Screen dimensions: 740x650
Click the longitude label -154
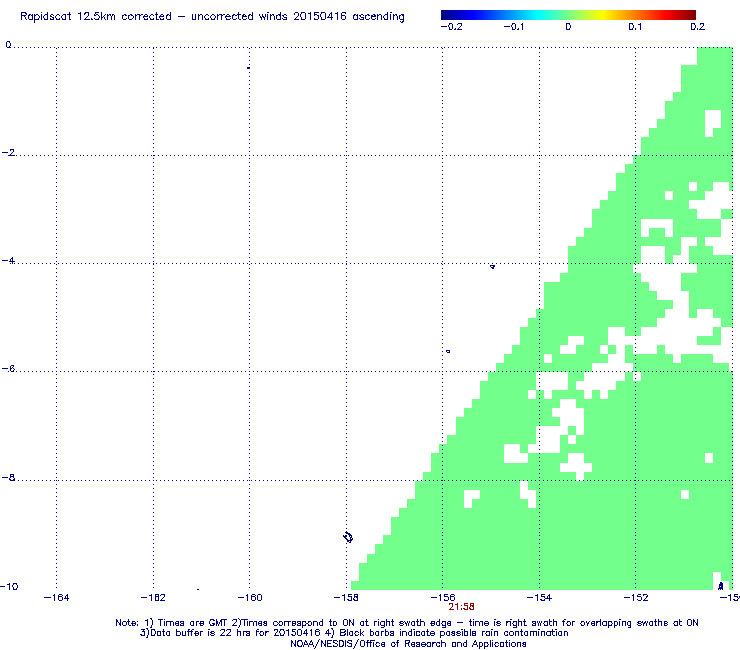(x=539, y=598)
